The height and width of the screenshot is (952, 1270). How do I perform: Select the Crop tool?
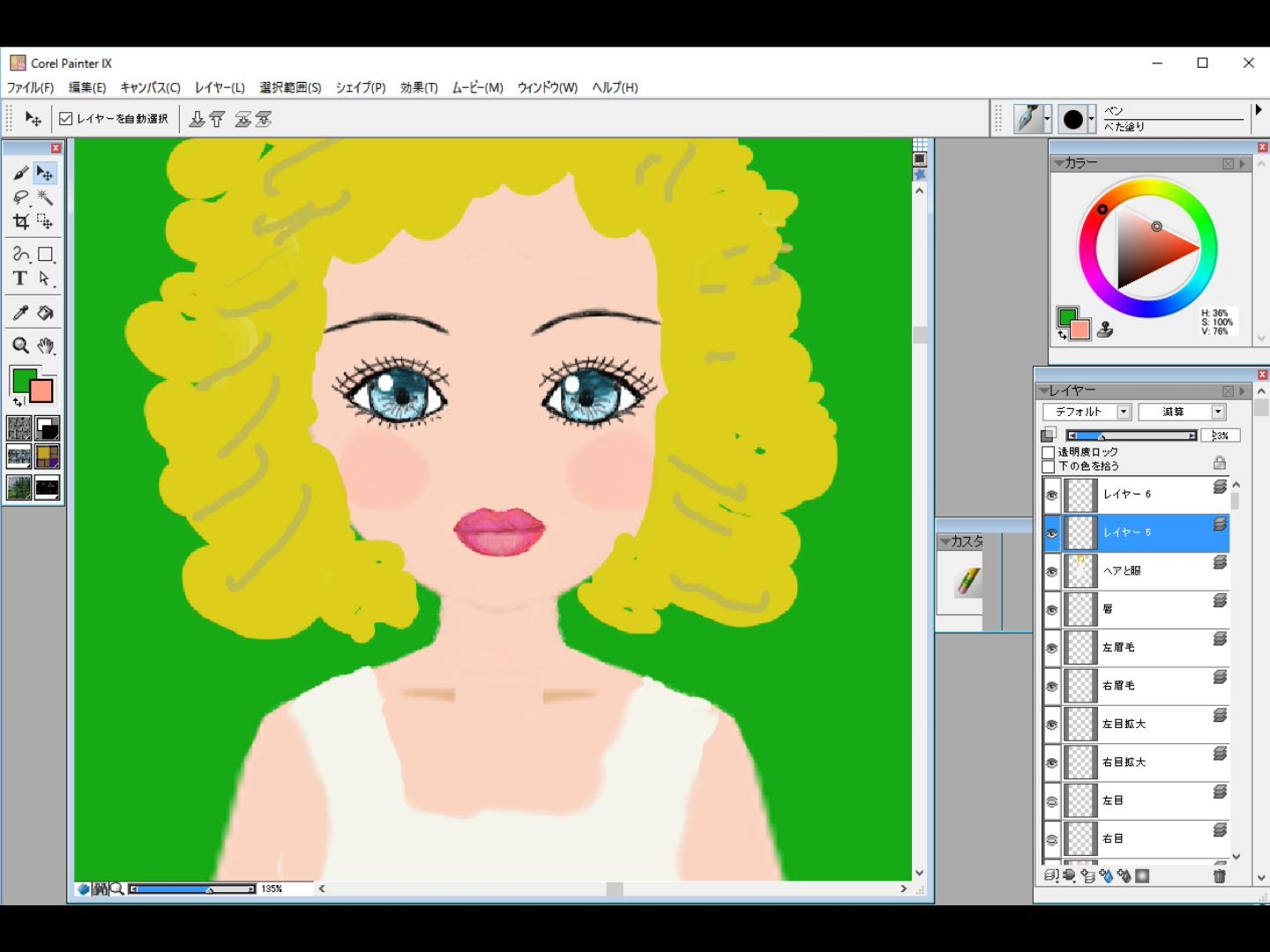pos(20,221)
